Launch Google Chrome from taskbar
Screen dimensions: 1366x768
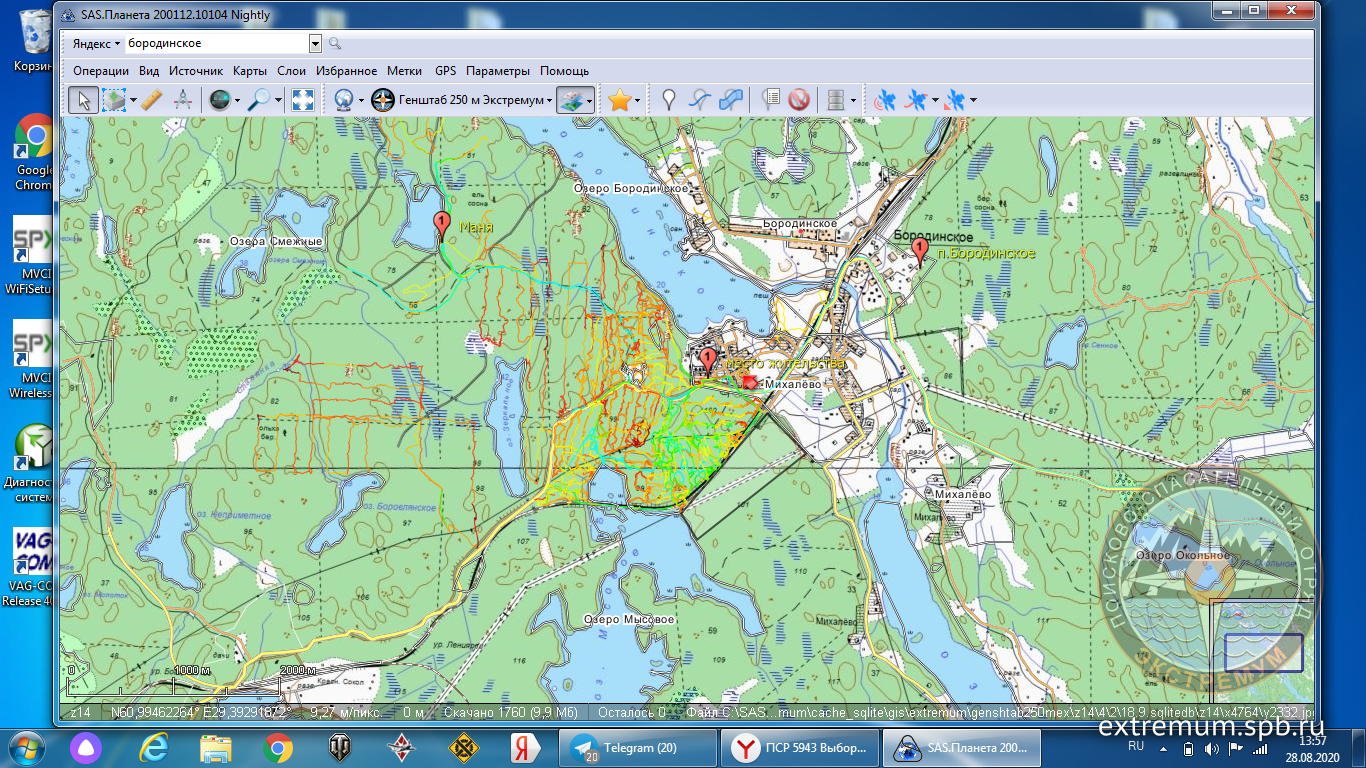tap(278, 747)
